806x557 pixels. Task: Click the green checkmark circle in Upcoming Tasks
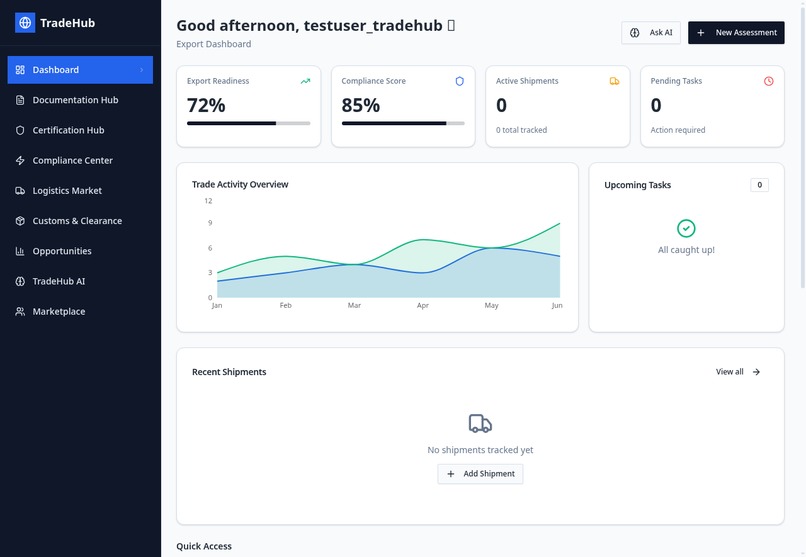686,228
